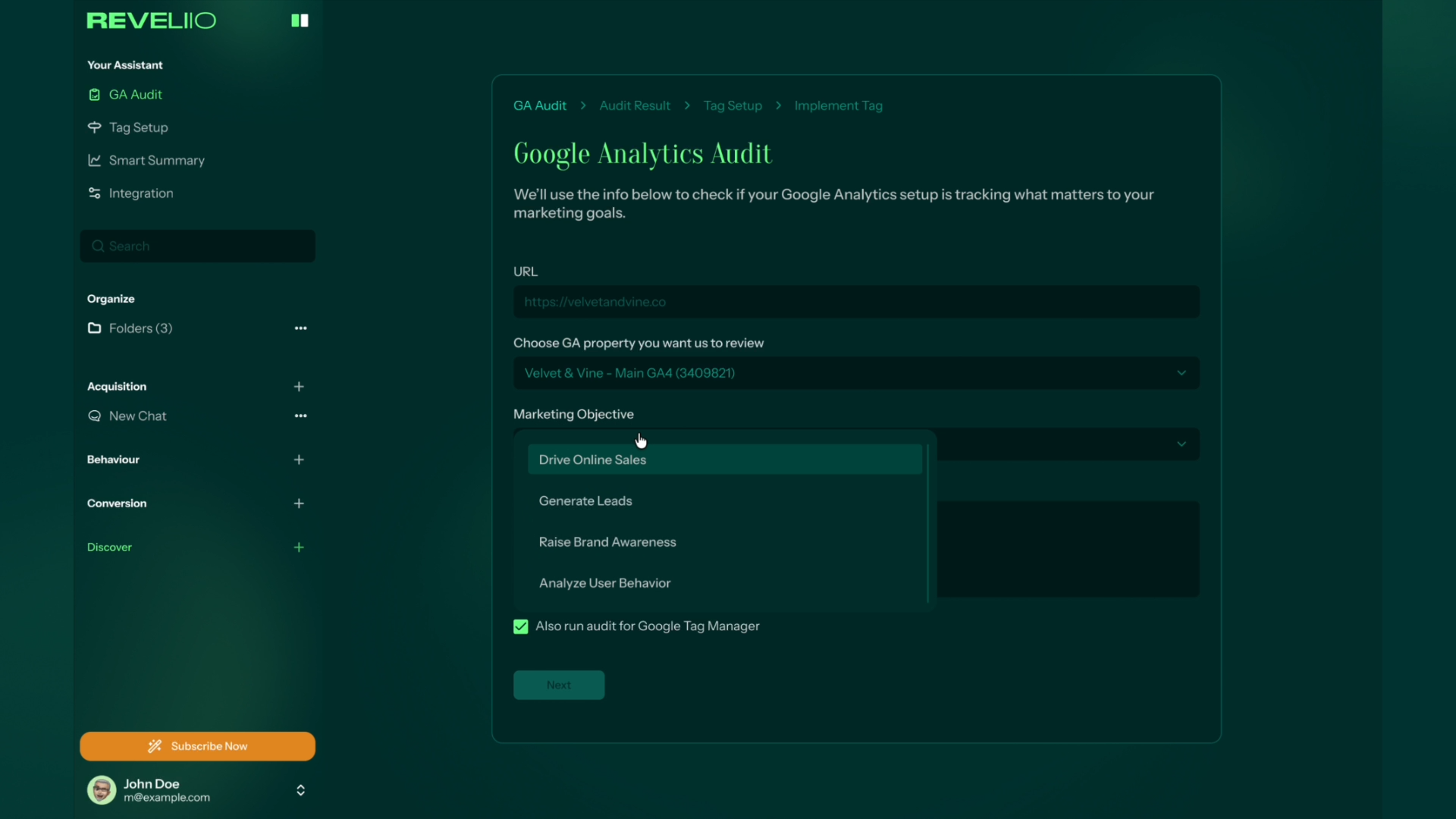Screen dimensions: 1456x819
Task: Expand the GA property dropdown
Action: (x=1181, y=373)
